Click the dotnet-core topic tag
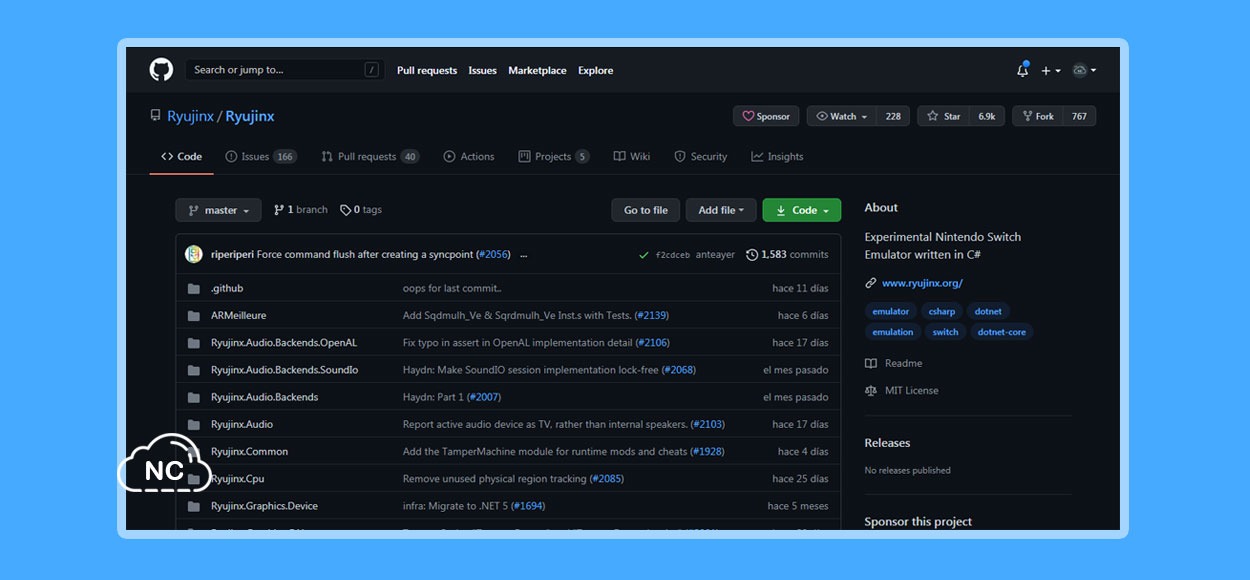The image size is (1250, 580). 1002,332
